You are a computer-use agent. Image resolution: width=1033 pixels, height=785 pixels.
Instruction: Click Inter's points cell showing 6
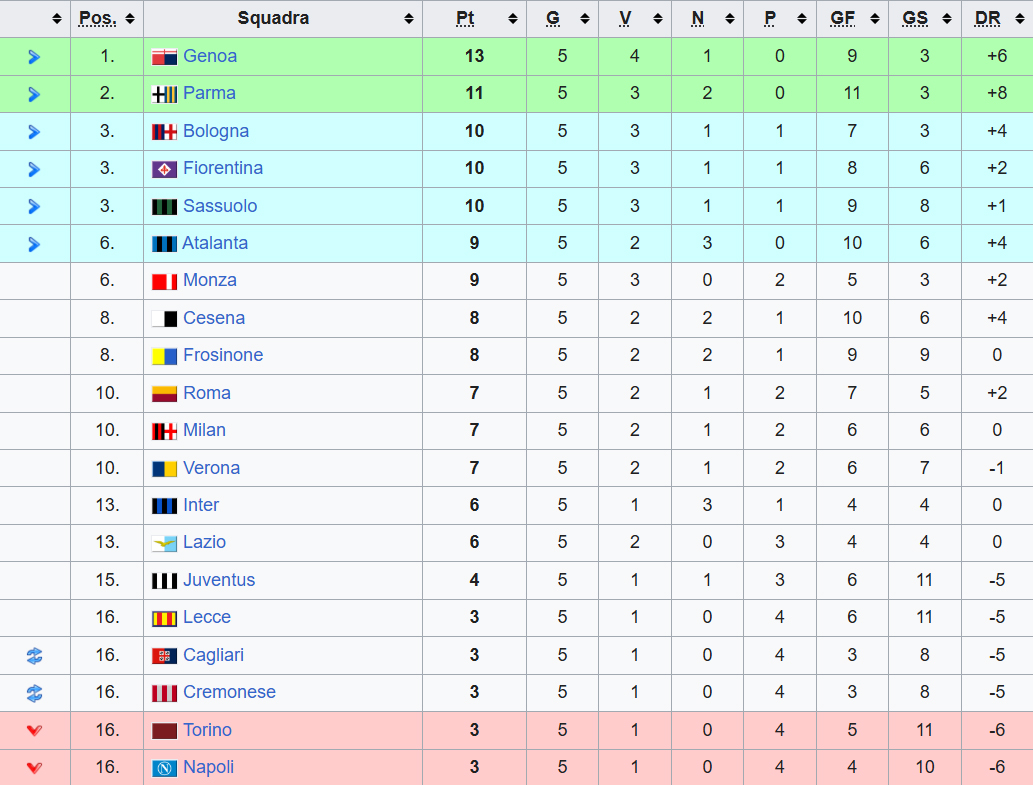tap(474, 505)
